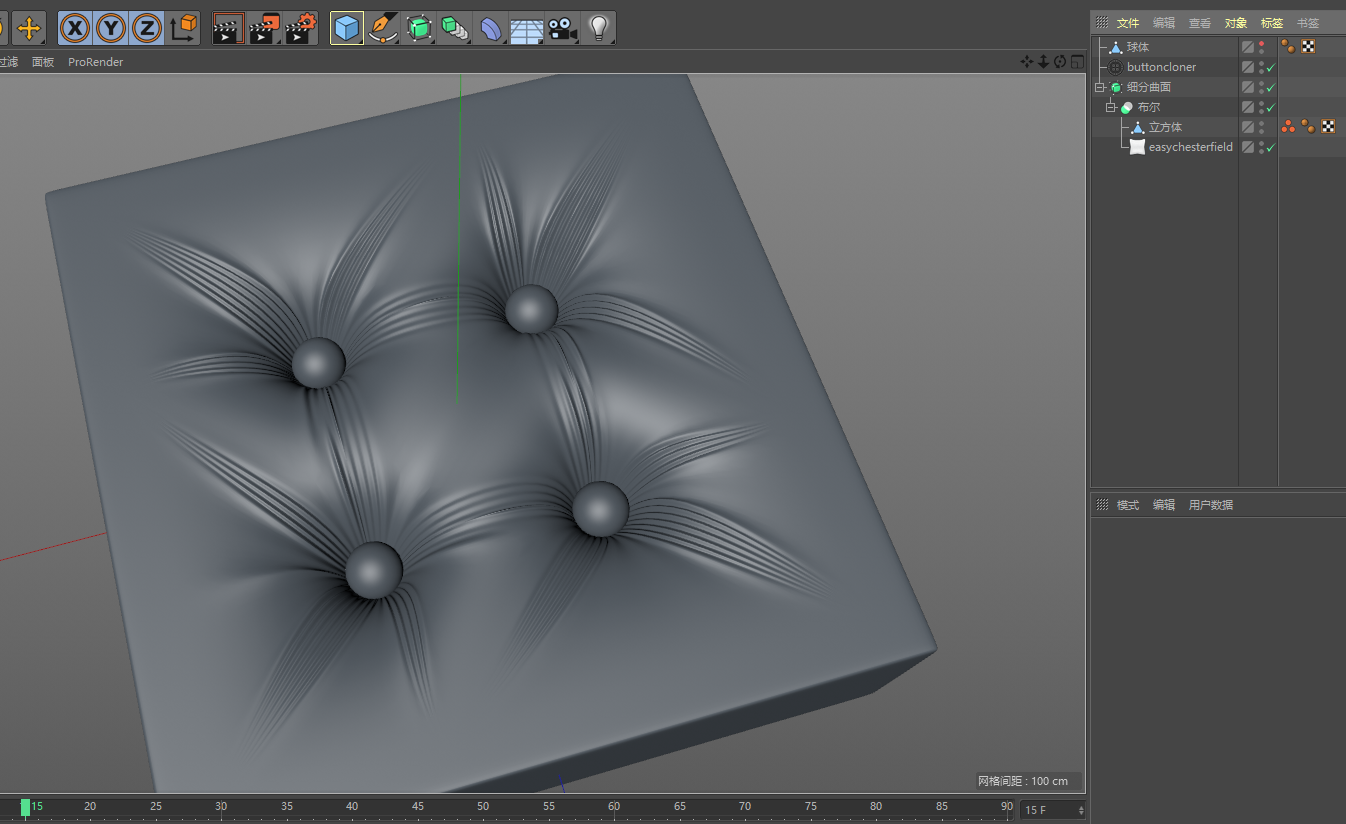Screen dimensions: 1346x824
Task: Add a light with the bulb icon
Action: (598, 28)
